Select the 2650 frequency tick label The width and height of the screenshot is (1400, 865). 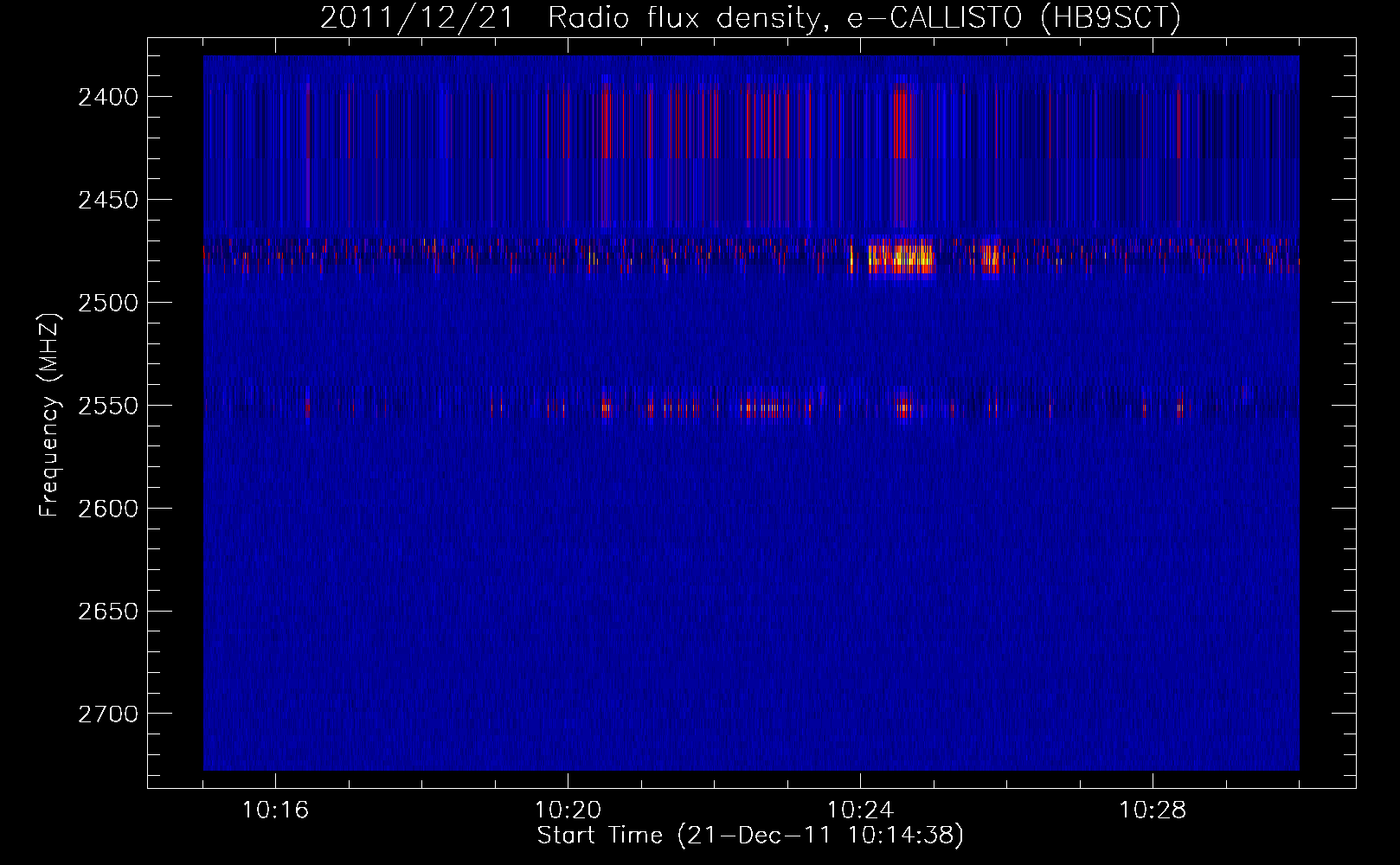(108, 612)
